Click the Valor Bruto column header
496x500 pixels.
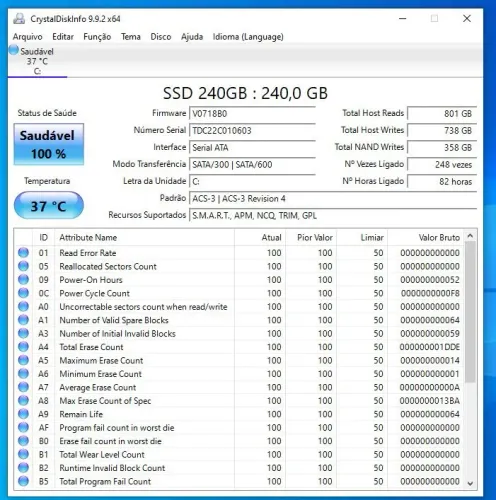point(425,238)
